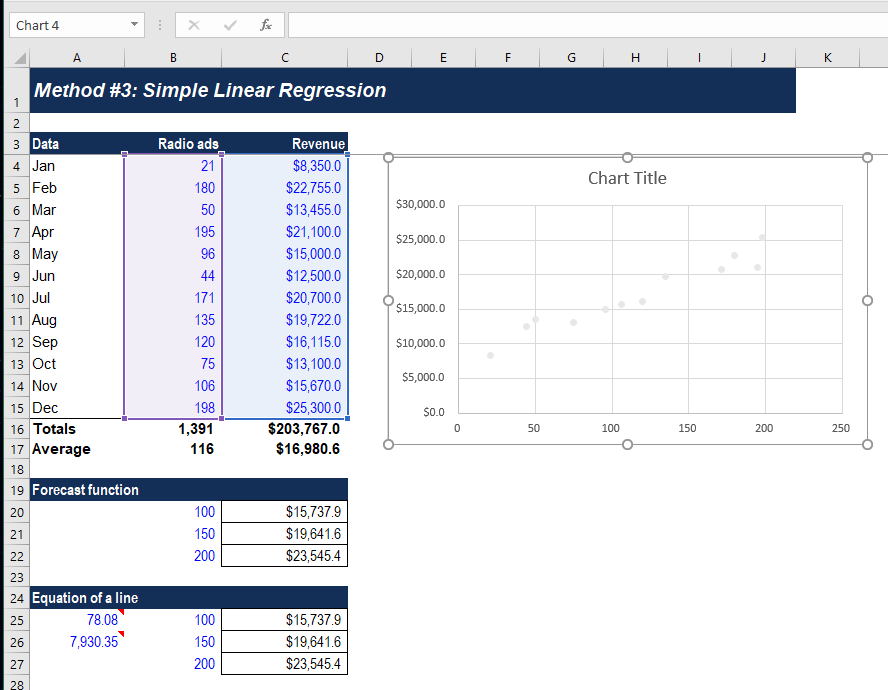Click the 100 horizontal axis label
Screen dimensions: 888x690
610,428
